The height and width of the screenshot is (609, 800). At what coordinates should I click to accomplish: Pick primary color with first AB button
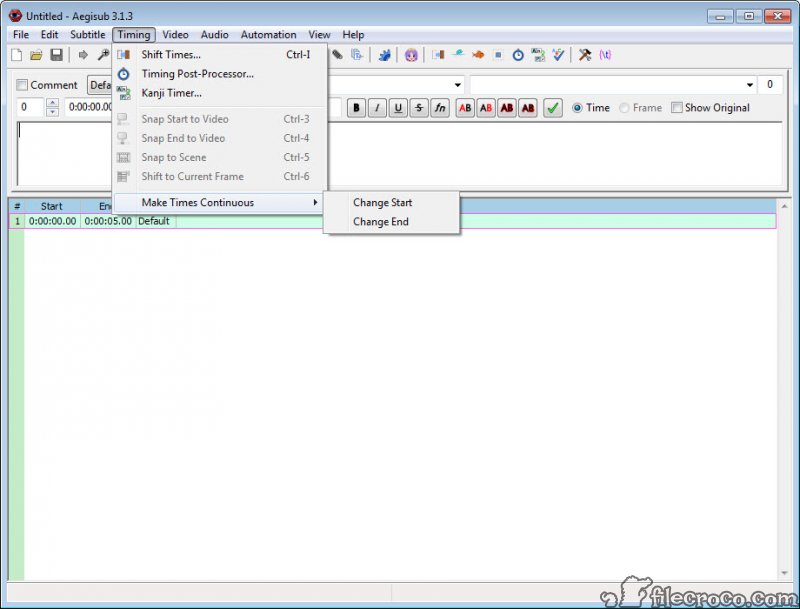465,108
